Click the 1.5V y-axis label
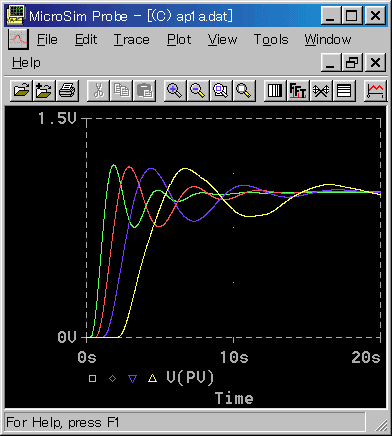 57,118
